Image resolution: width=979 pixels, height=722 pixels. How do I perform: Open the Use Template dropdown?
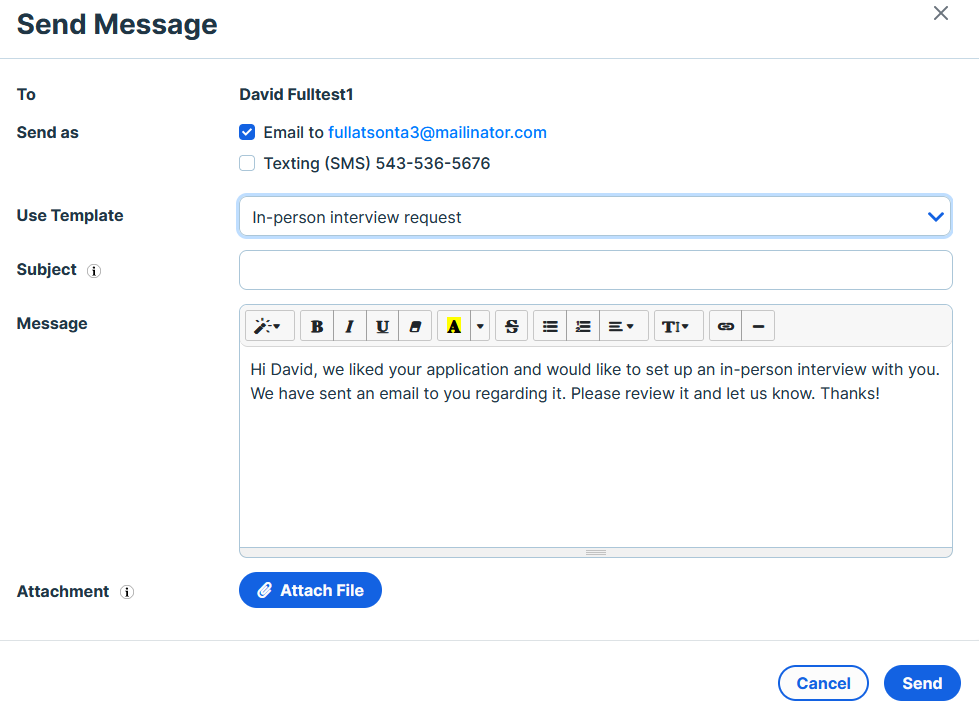(595, 217)
